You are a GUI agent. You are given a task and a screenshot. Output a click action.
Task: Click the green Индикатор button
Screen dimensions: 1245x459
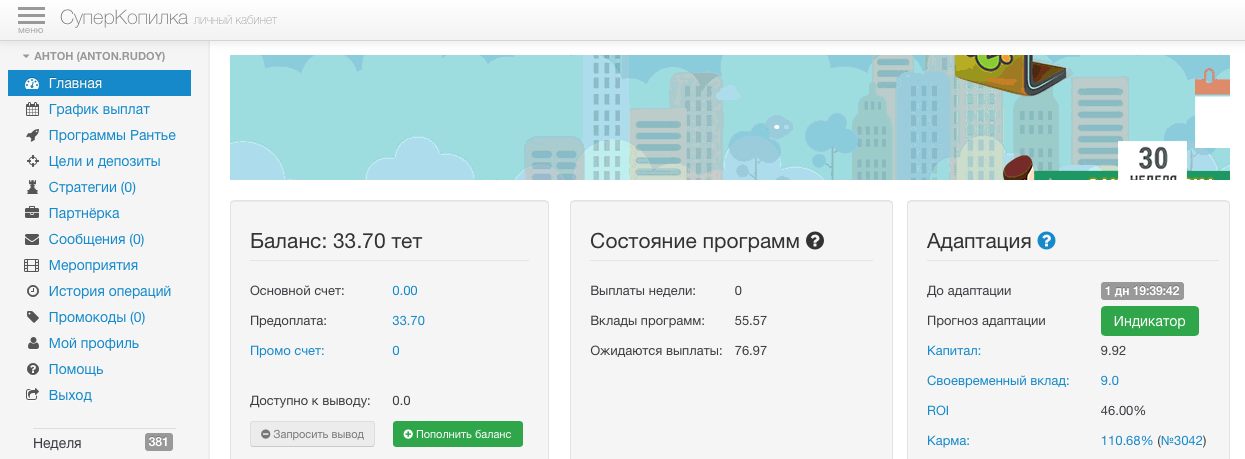(1149, 321)
